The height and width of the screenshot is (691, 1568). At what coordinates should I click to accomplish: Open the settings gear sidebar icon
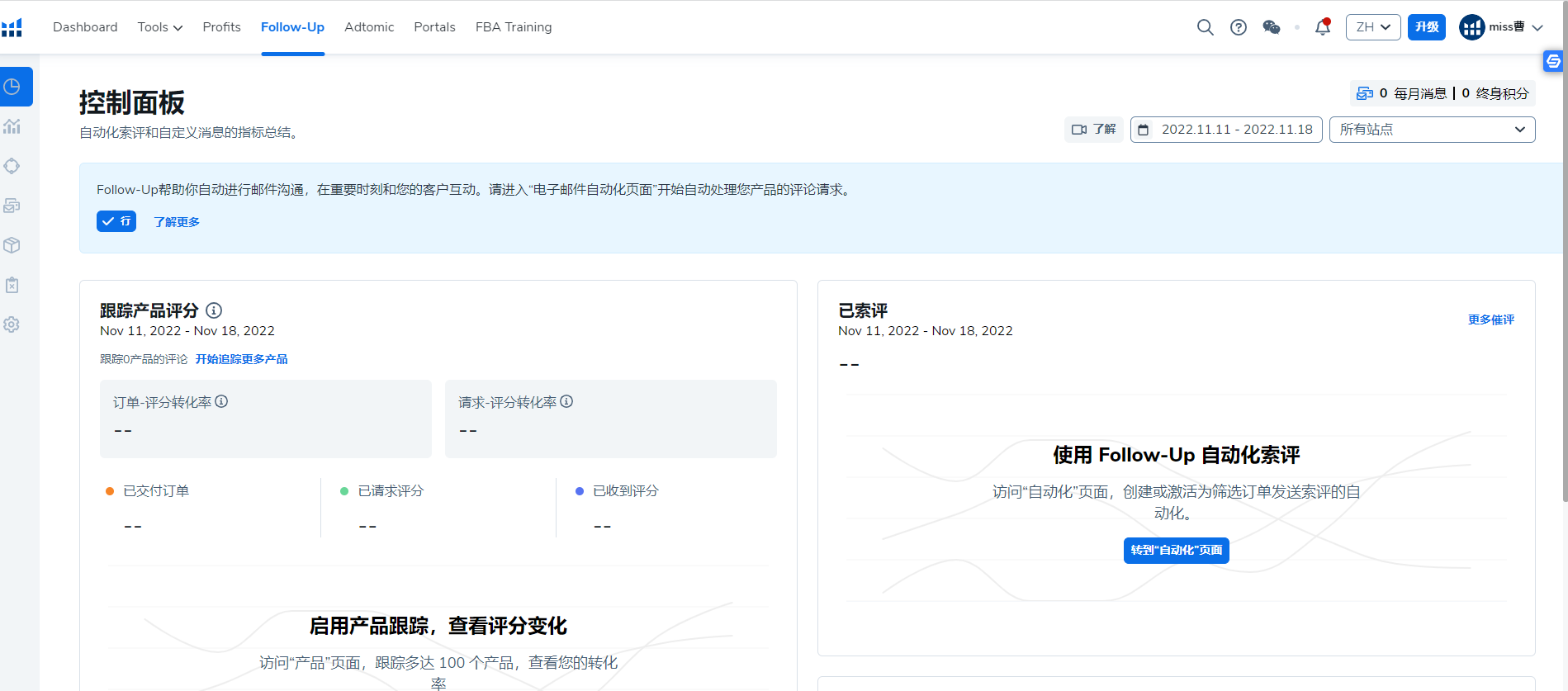12,324
